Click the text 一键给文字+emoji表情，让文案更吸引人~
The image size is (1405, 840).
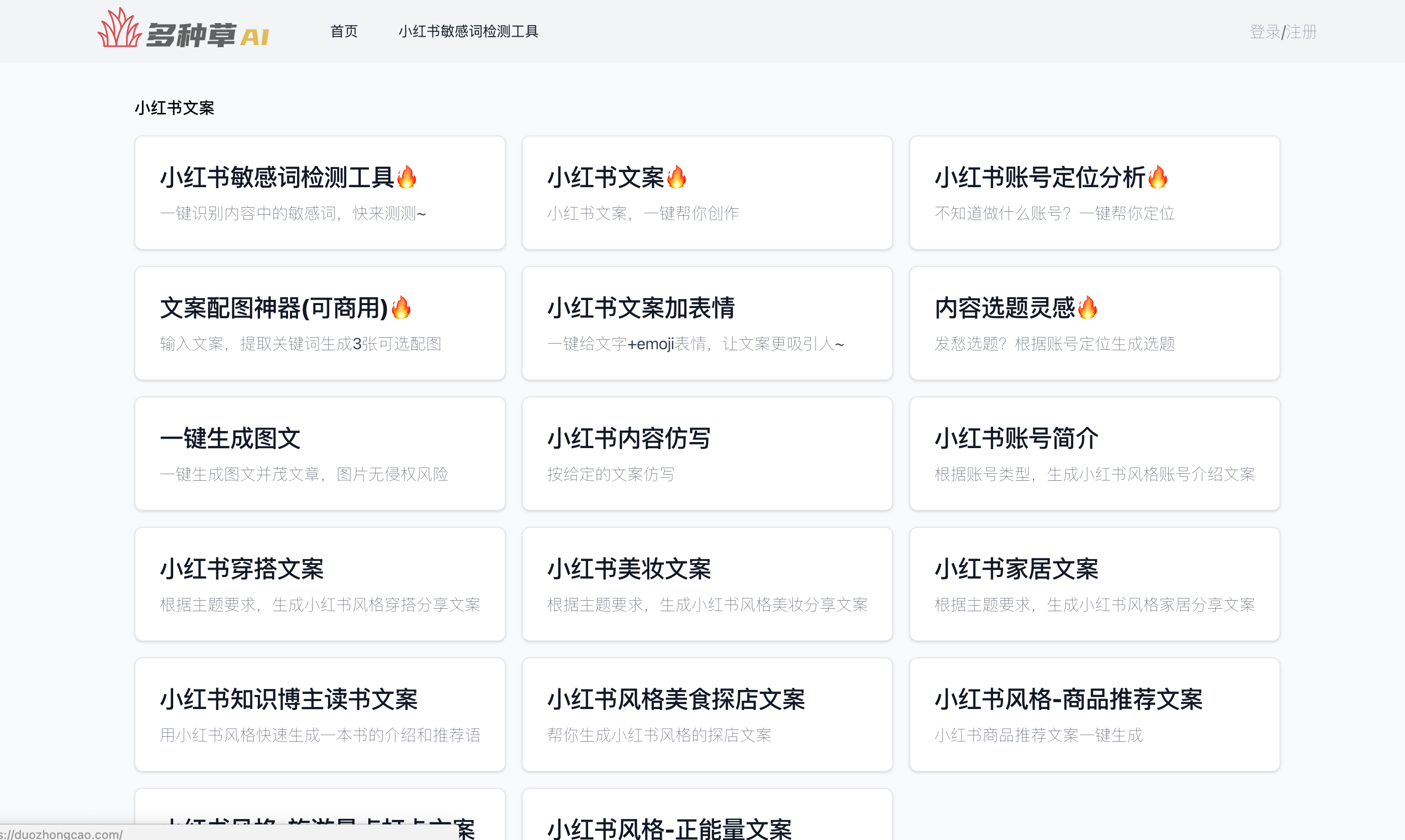point(695,344)
